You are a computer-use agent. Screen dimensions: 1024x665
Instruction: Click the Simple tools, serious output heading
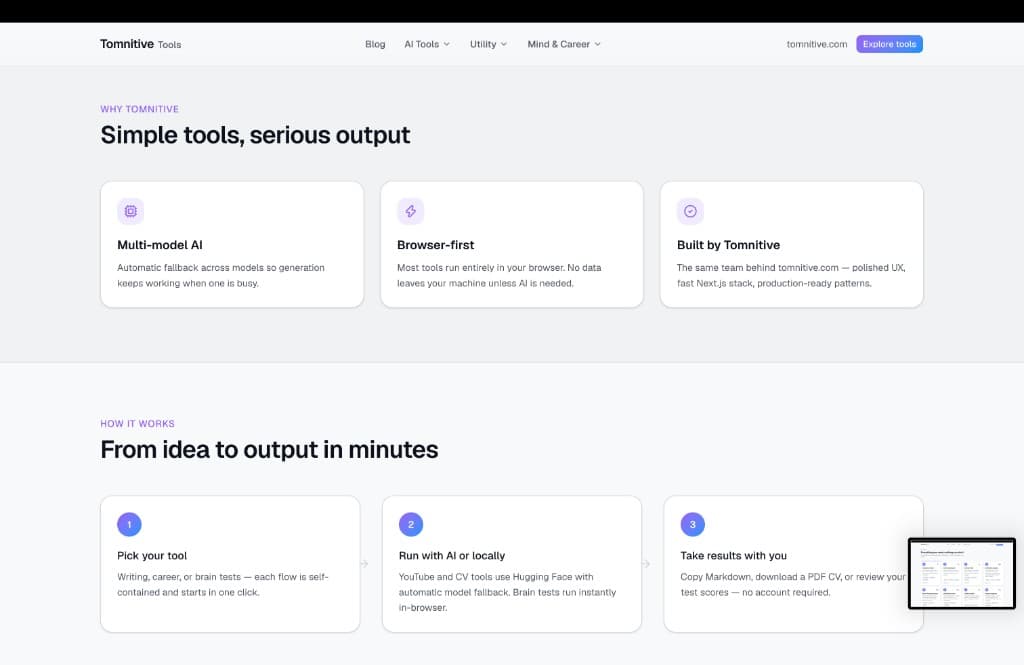click(255, 135)
